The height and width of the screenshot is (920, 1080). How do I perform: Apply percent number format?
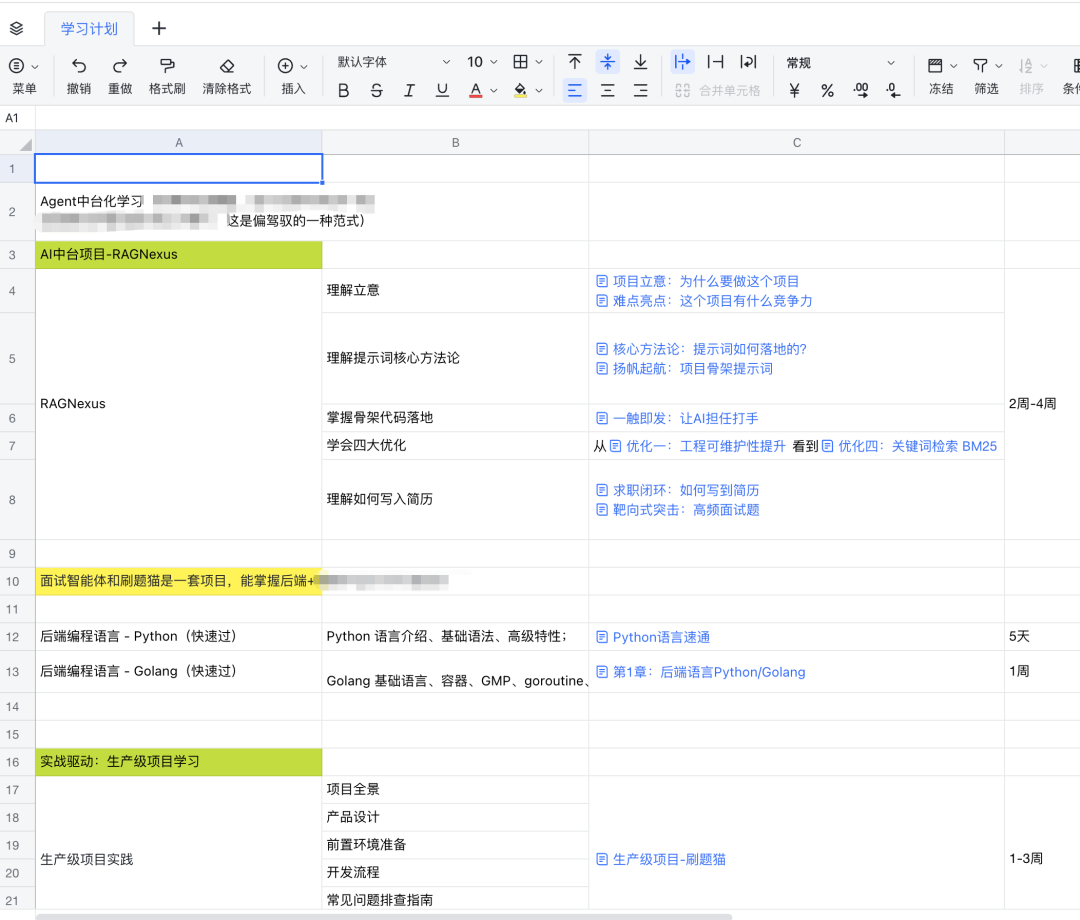coord(827,90)
